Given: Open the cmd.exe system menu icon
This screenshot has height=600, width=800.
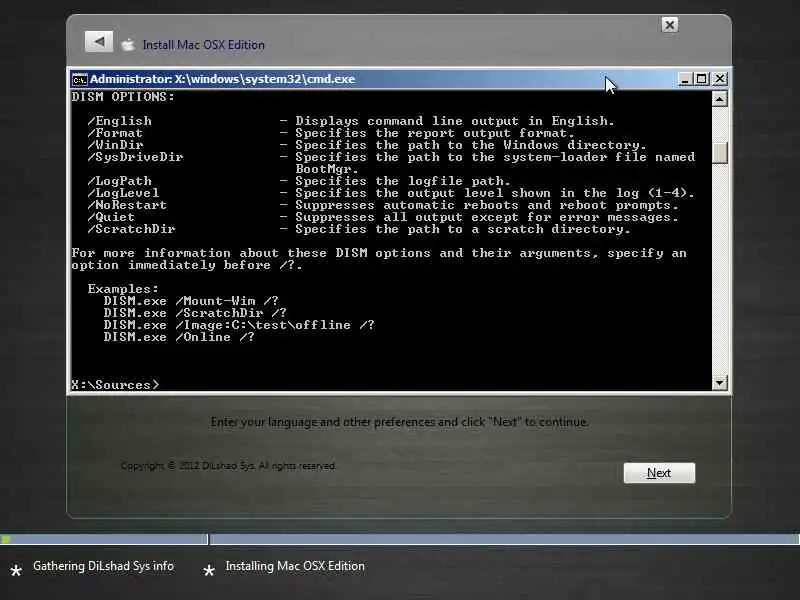Looking at the screenshot, I should coord(79,80).
